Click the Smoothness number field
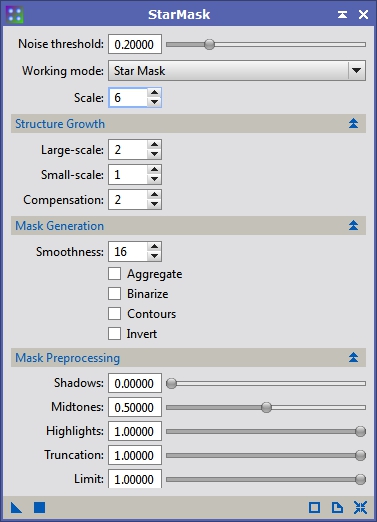This screenshot has height=522, width=377. [128, 252]
